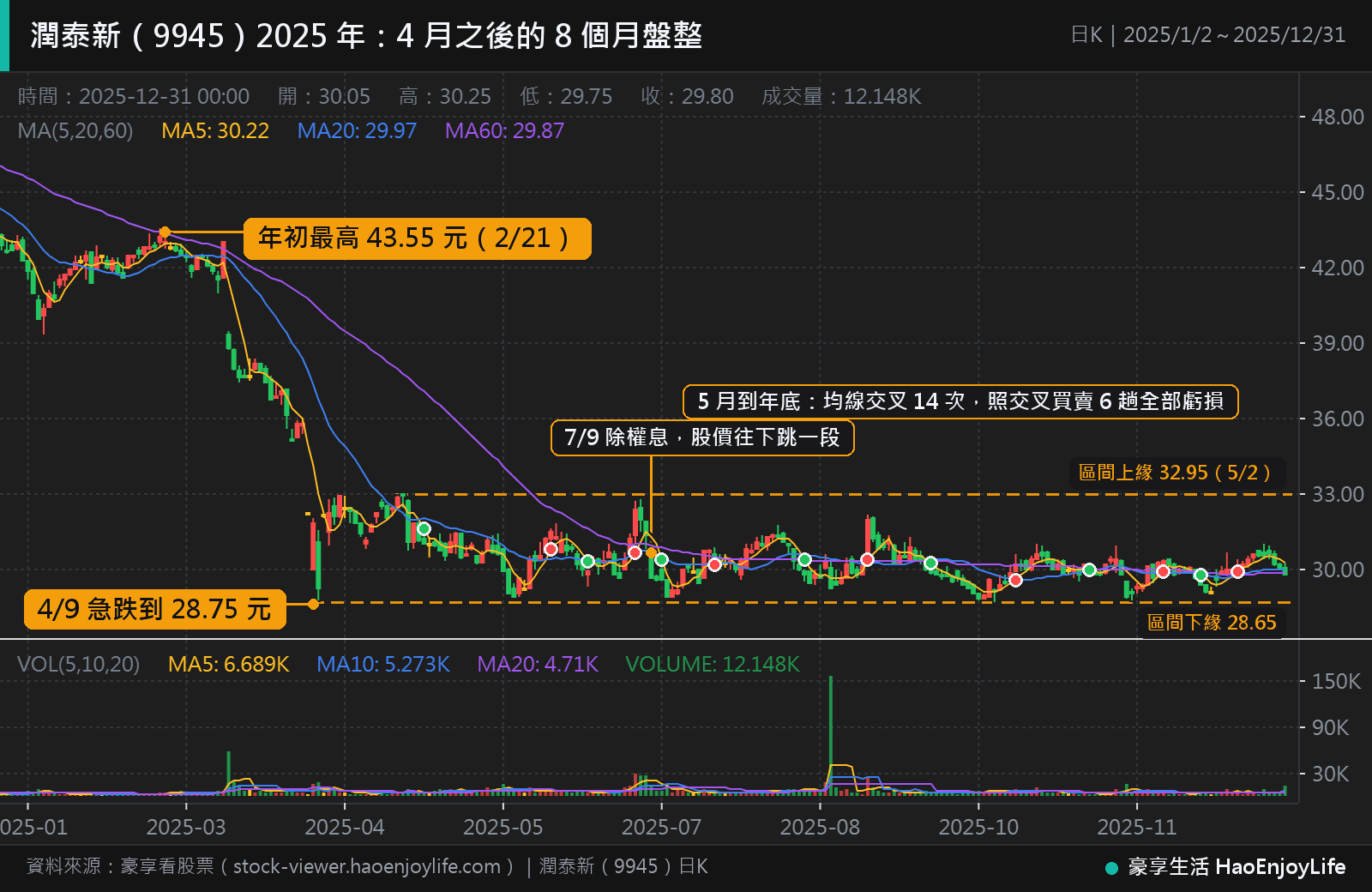
Task: Click the high price 高：30.25
Action: pos(445,96)
